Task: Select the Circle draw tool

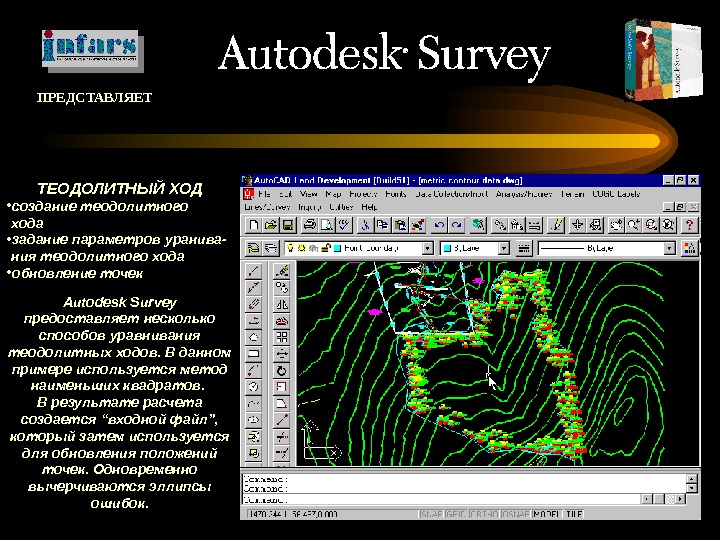Action: (x=253, y=387)
